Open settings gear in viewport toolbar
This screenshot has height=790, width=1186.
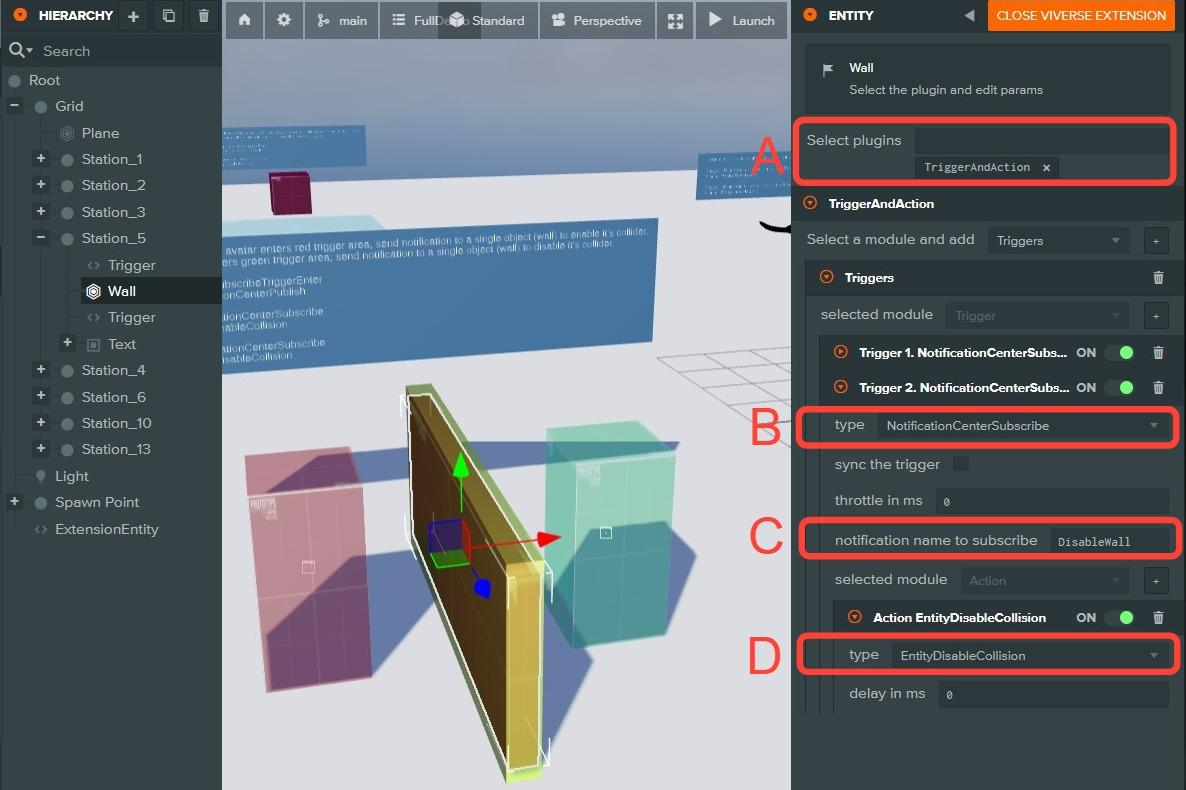coord(284,20)
